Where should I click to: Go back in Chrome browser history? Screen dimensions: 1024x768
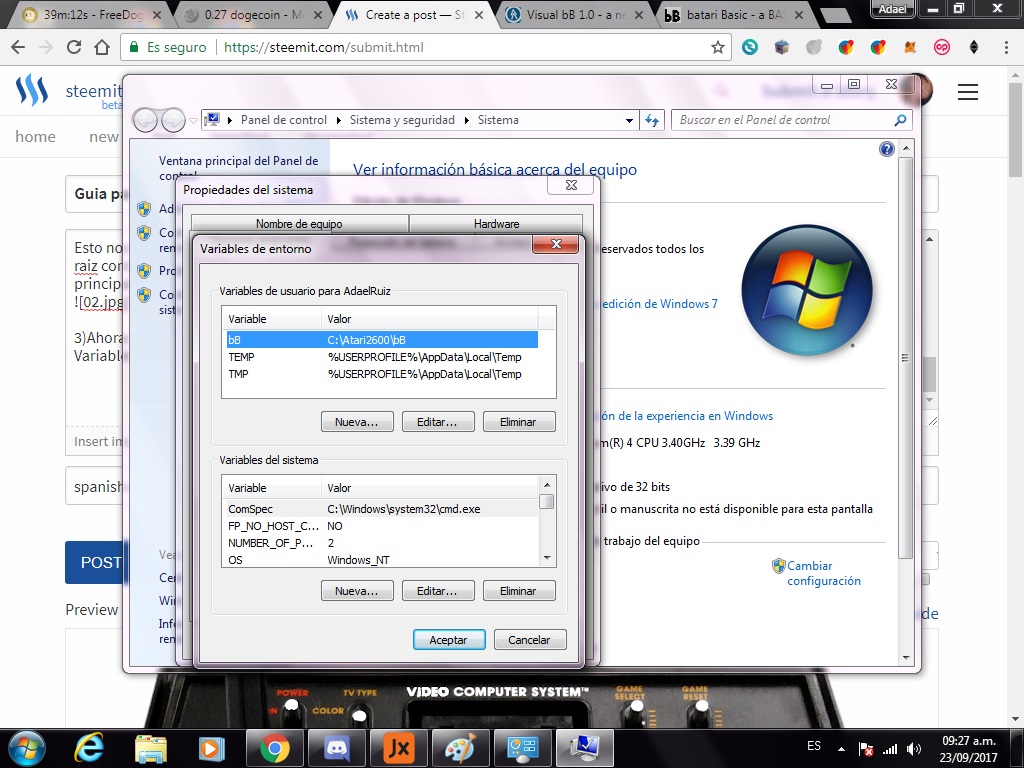coord(18,47)
